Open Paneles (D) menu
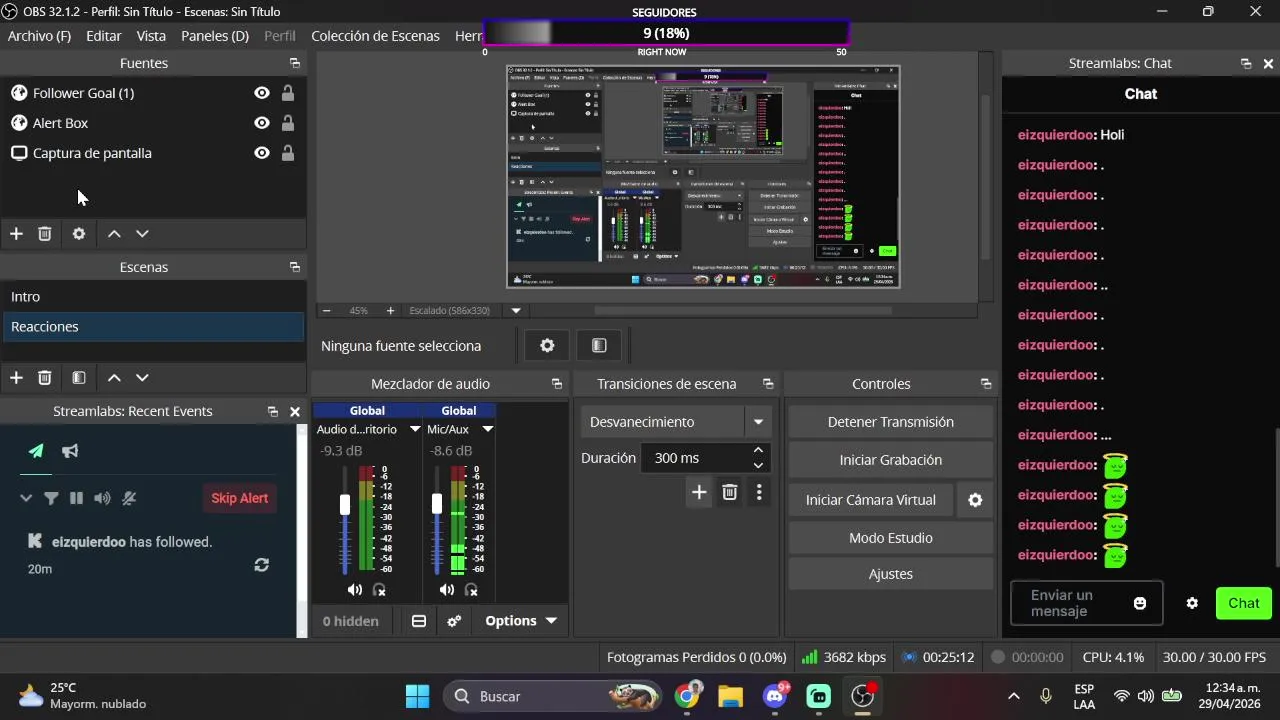The image size is (1280, 720). (x=215, y=35)
